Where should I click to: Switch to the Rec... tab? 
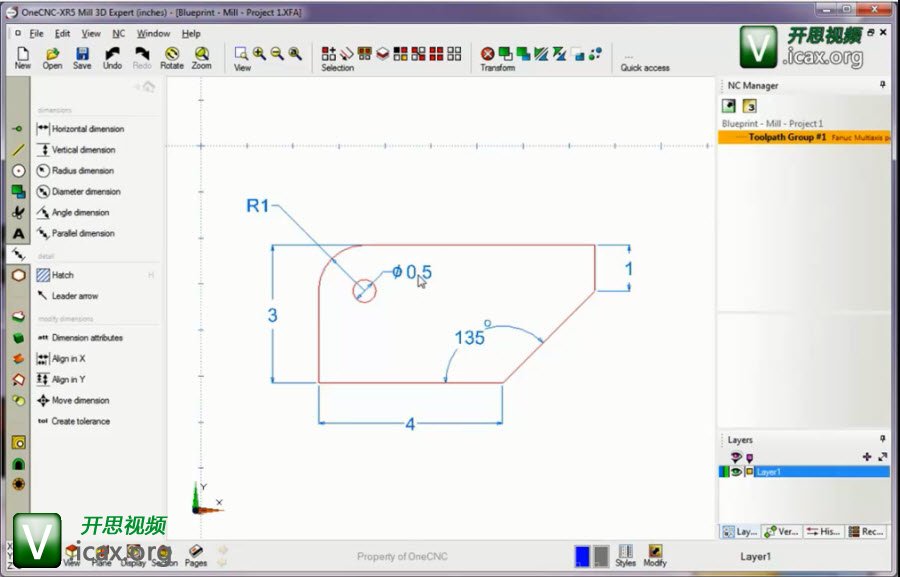click(x=866, y=532)
